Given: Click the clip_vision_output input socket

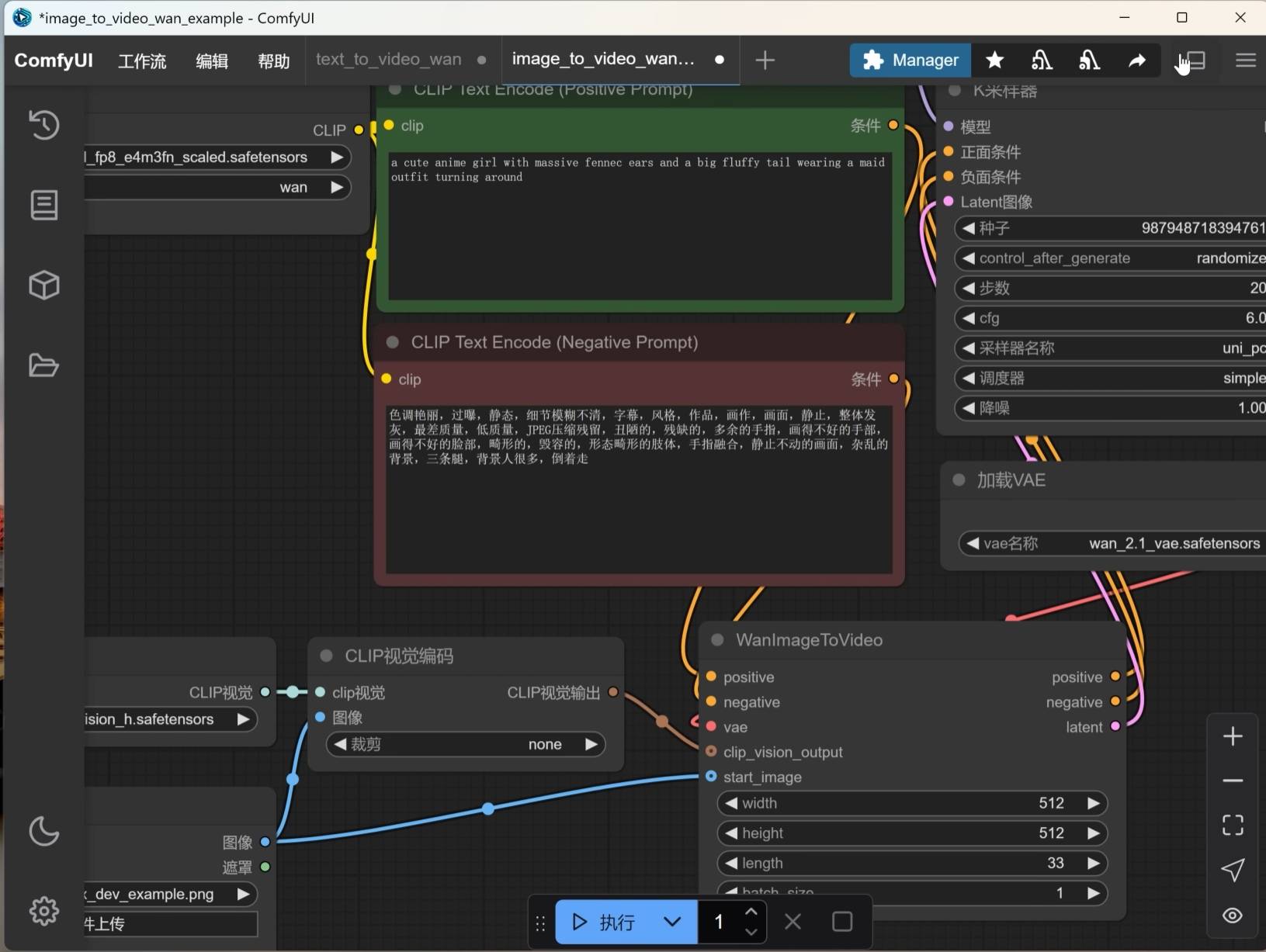Looking at the screenshot, I should pos(711,751).
